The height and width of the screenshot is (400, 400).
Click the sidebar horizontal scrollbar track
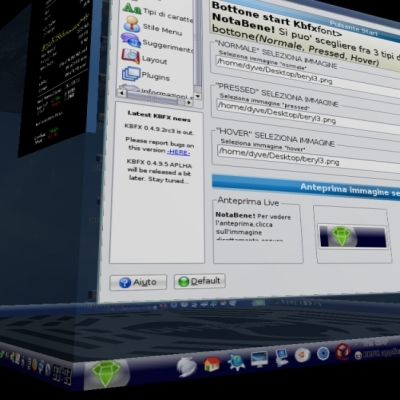tap(155, 98)
